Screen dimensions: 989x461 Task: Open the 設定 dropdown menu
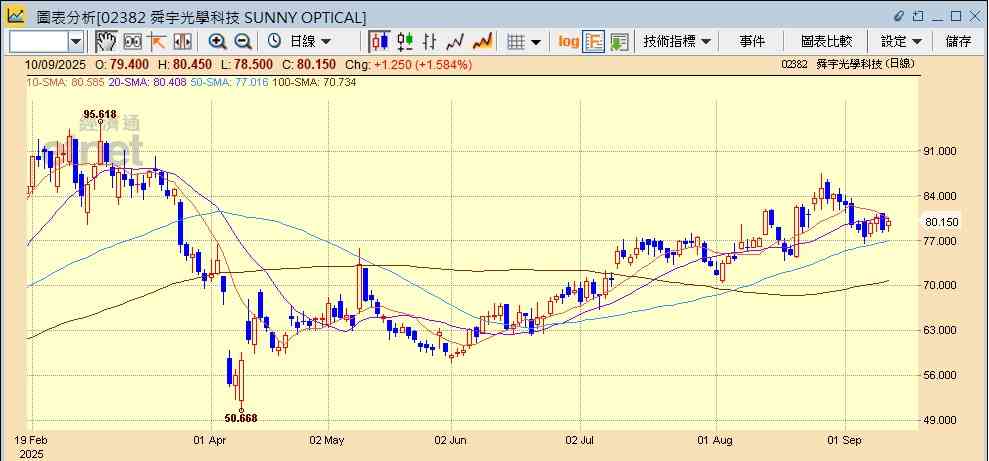click(902, 42)
